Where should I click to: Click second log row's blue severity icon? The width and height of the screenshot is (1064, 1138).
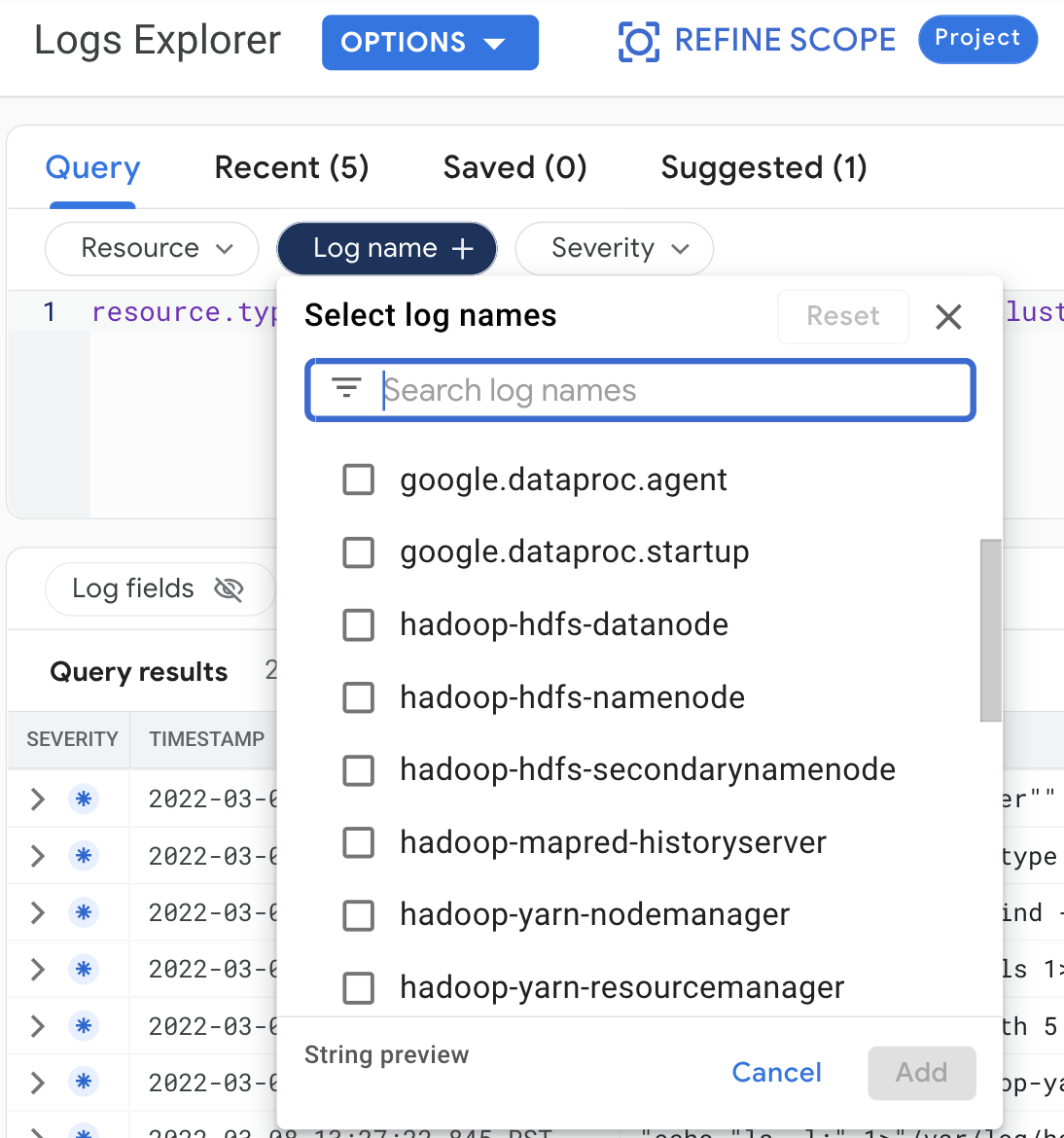84,856
